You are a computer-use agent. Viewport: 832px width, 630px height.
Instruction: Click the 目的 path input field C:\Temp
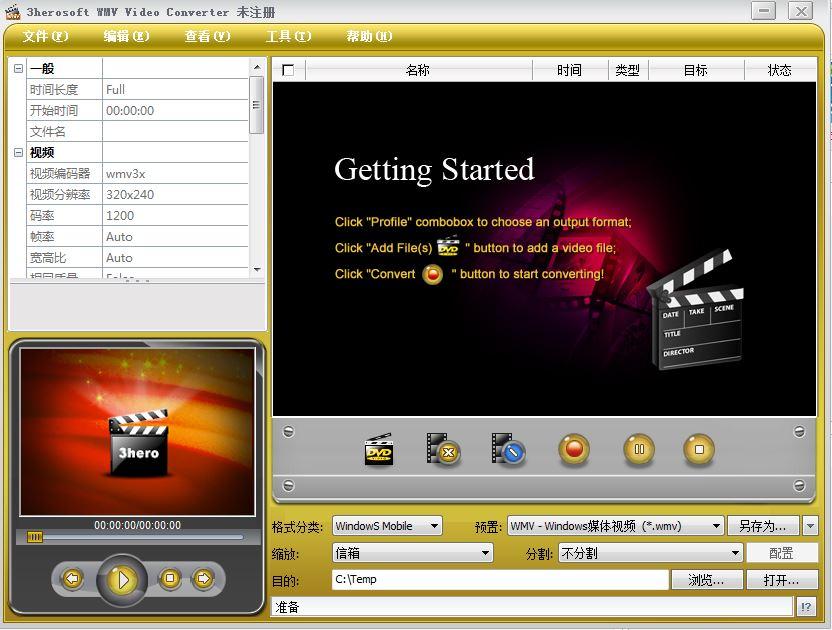[500, 580]
